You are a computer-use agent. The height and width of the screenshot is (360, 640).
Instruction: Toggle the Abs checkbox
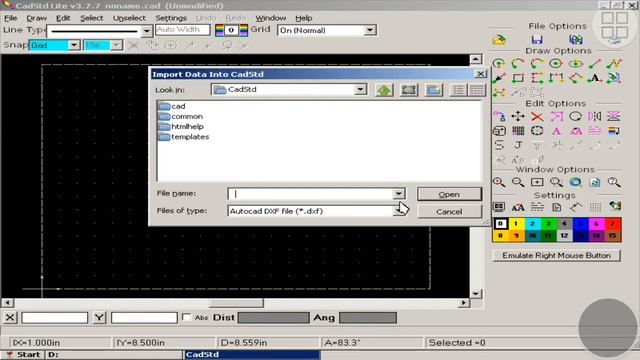pyautogui.click(x=186, y=317)
